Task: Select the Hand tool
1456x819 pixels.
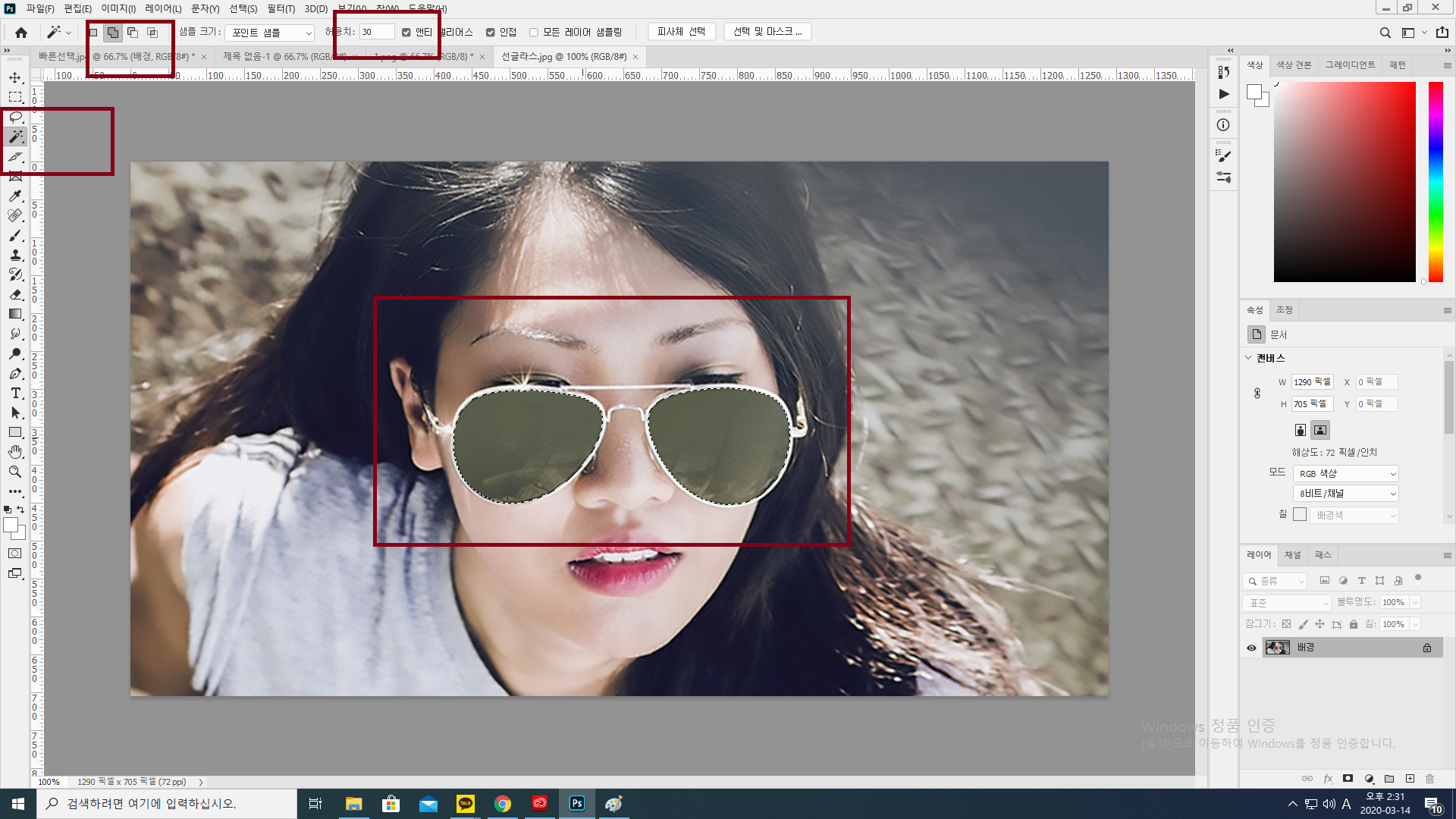Action: coord(15,452)
